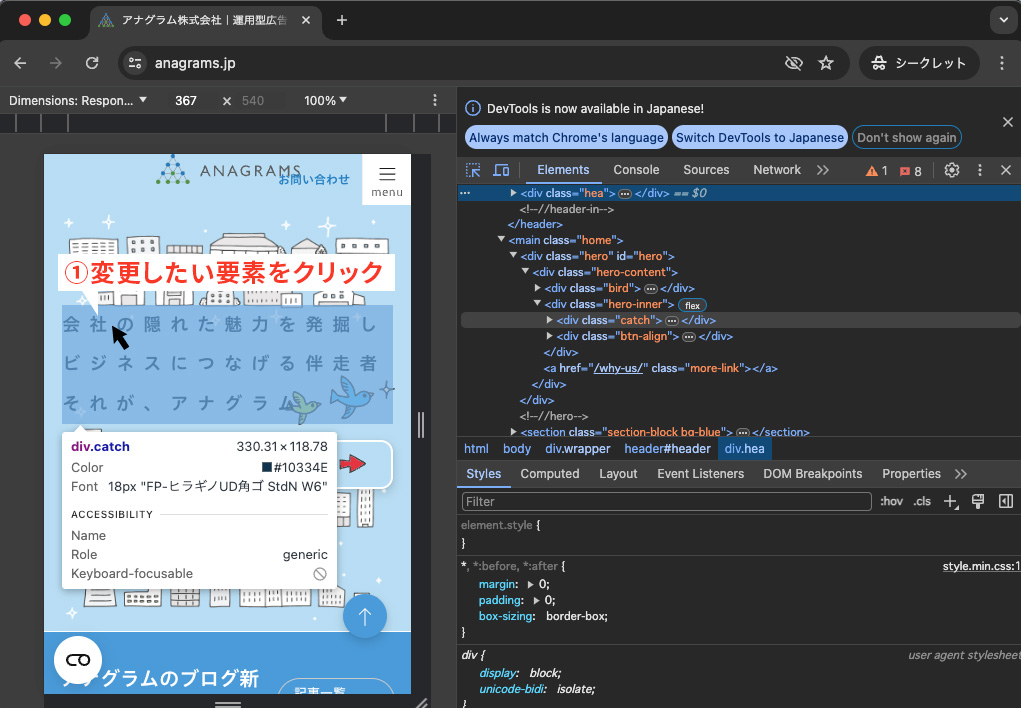Image resolution: width=1021 pixels, height=708 pixels.
Task: Toggle the :hov element state panel
Action: click(x=891, y=501)
